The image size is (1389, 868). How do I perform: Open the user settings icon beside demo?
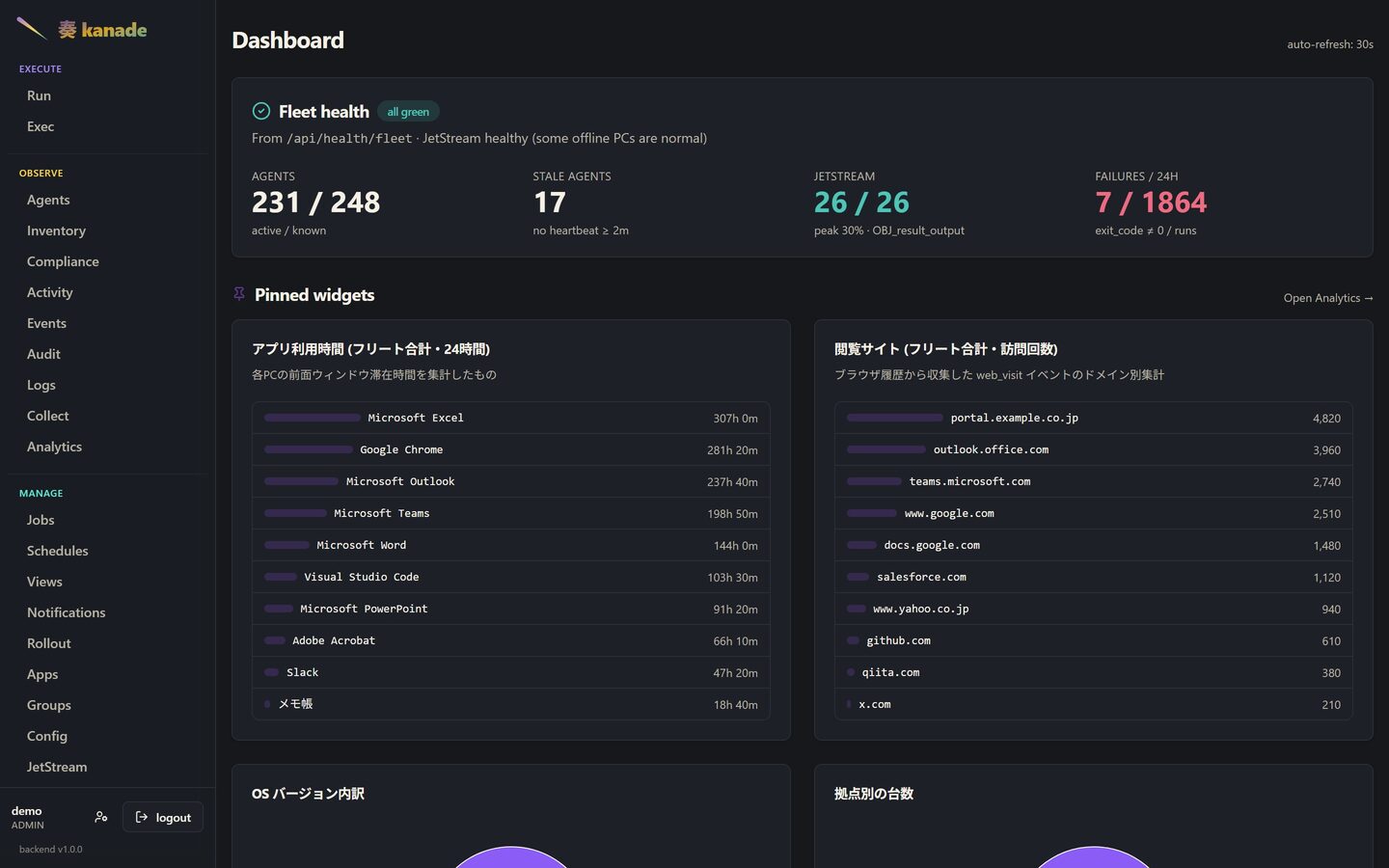101,817
